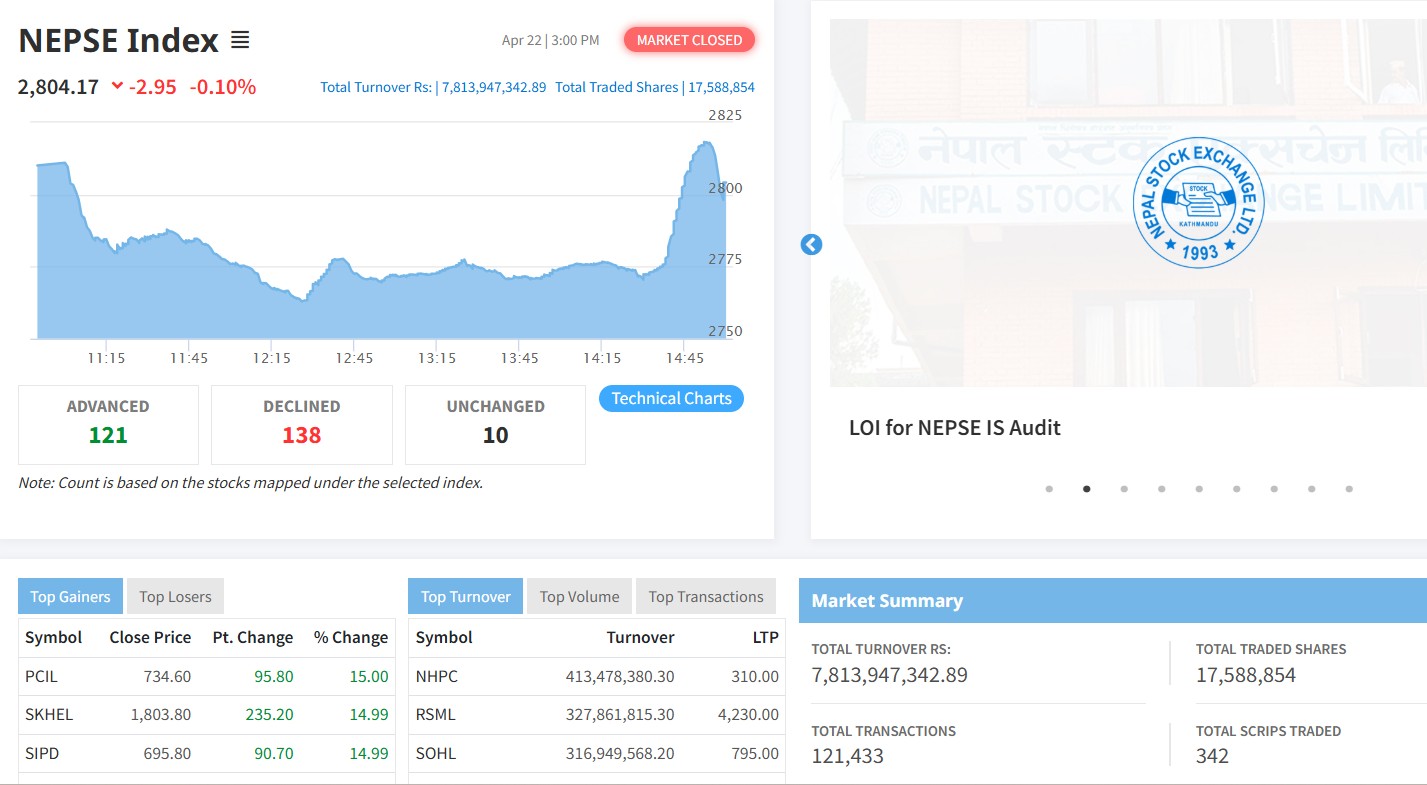Switch to the Top Losers tab
The height and width of the screenshot is (785, 1427).
click(x=175, y=597)
